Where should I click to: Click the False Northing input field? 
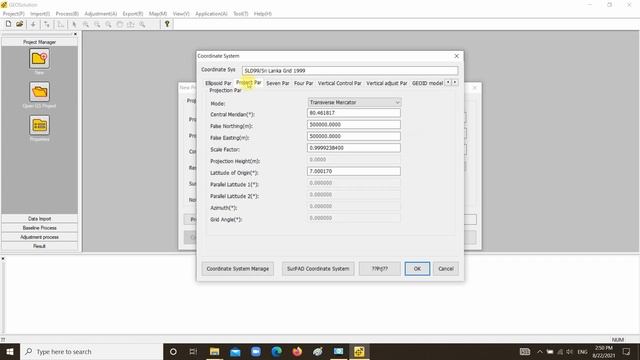[x=354, y=124]
